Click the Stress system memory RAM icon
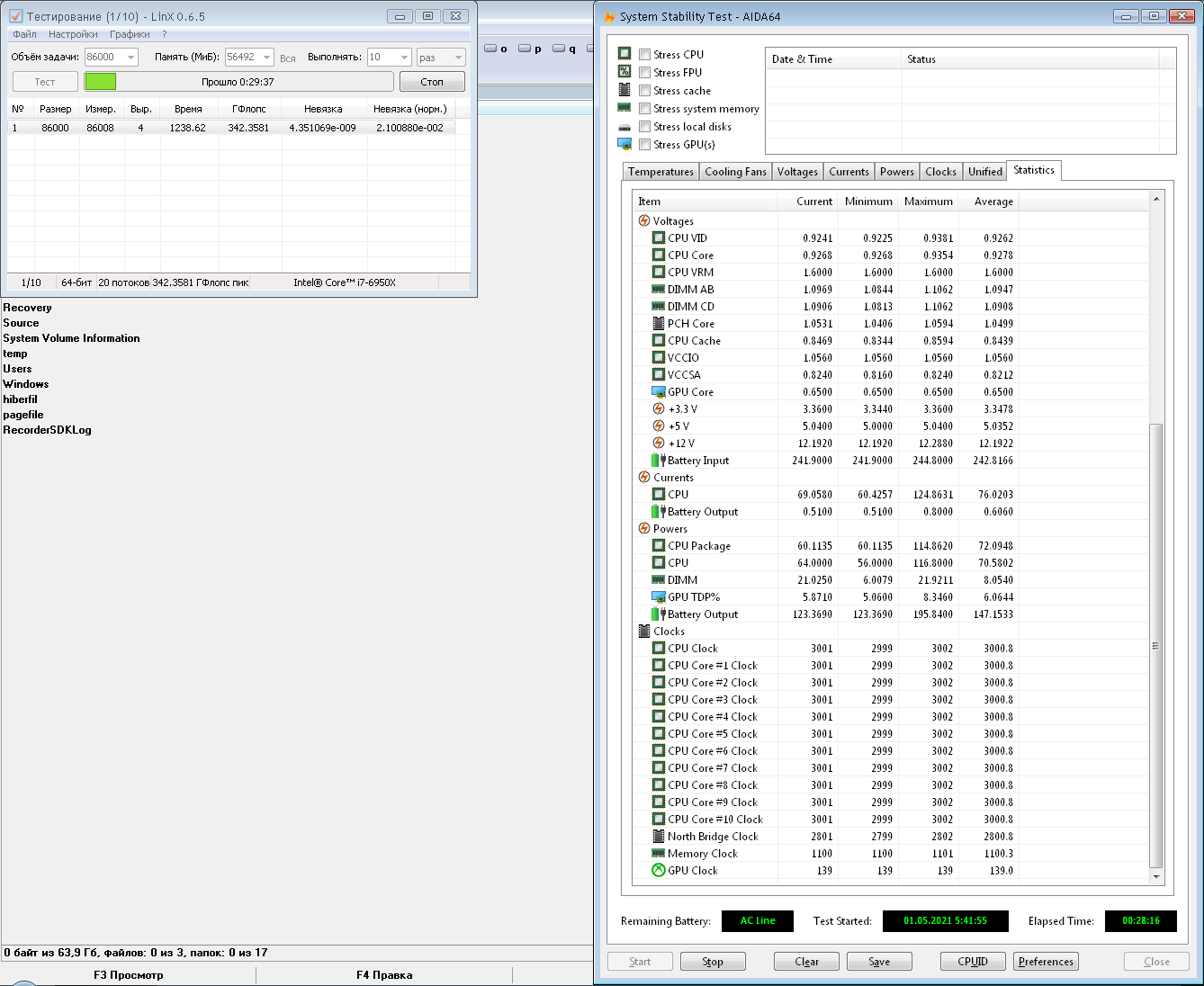1204x986 pixels. (x=624, y=108)
